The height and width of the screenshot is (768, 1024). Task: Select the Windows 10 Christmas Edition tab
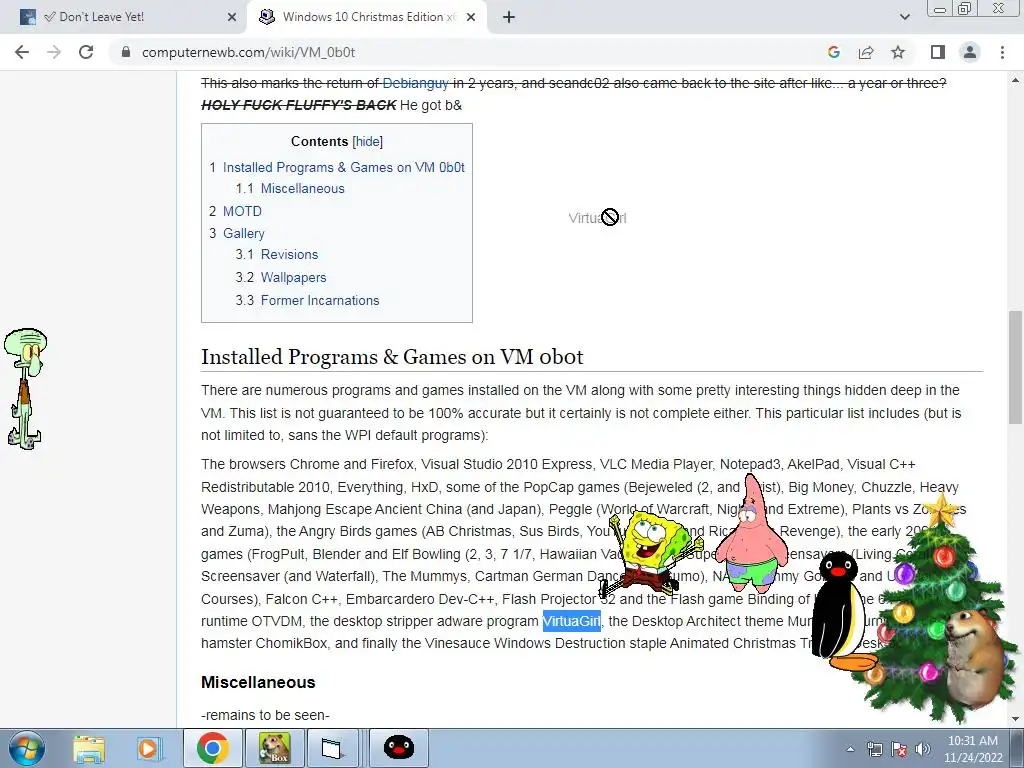pos(366,17)
